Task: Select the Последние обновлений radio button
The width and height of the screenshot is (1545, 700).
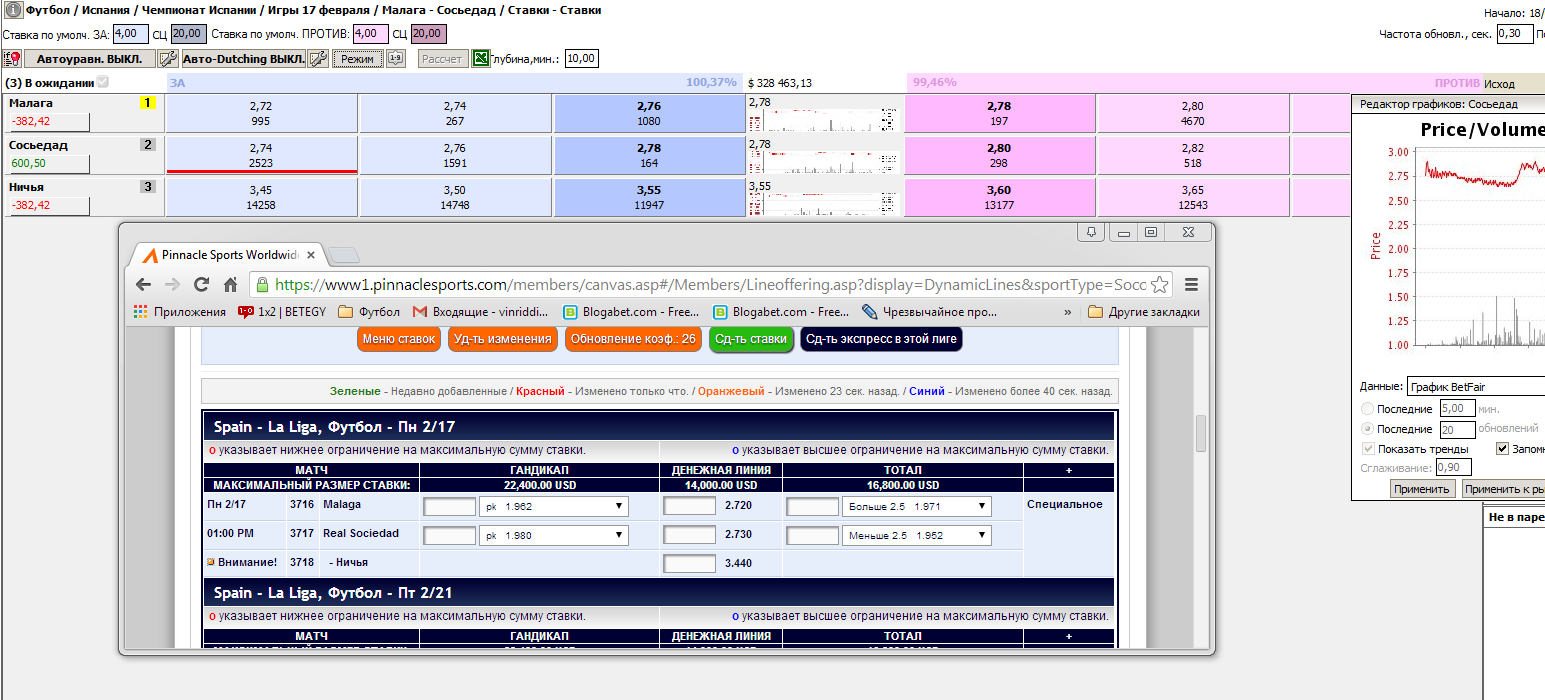Action: coord(1367,429)
